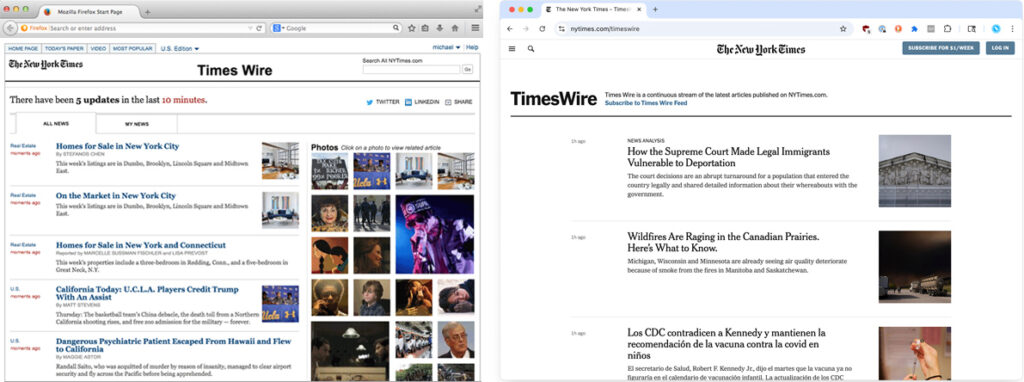Viewport: 1024px width, 382px height.
Task: Open Chrome new tab plus button
Action: [655, 9]
